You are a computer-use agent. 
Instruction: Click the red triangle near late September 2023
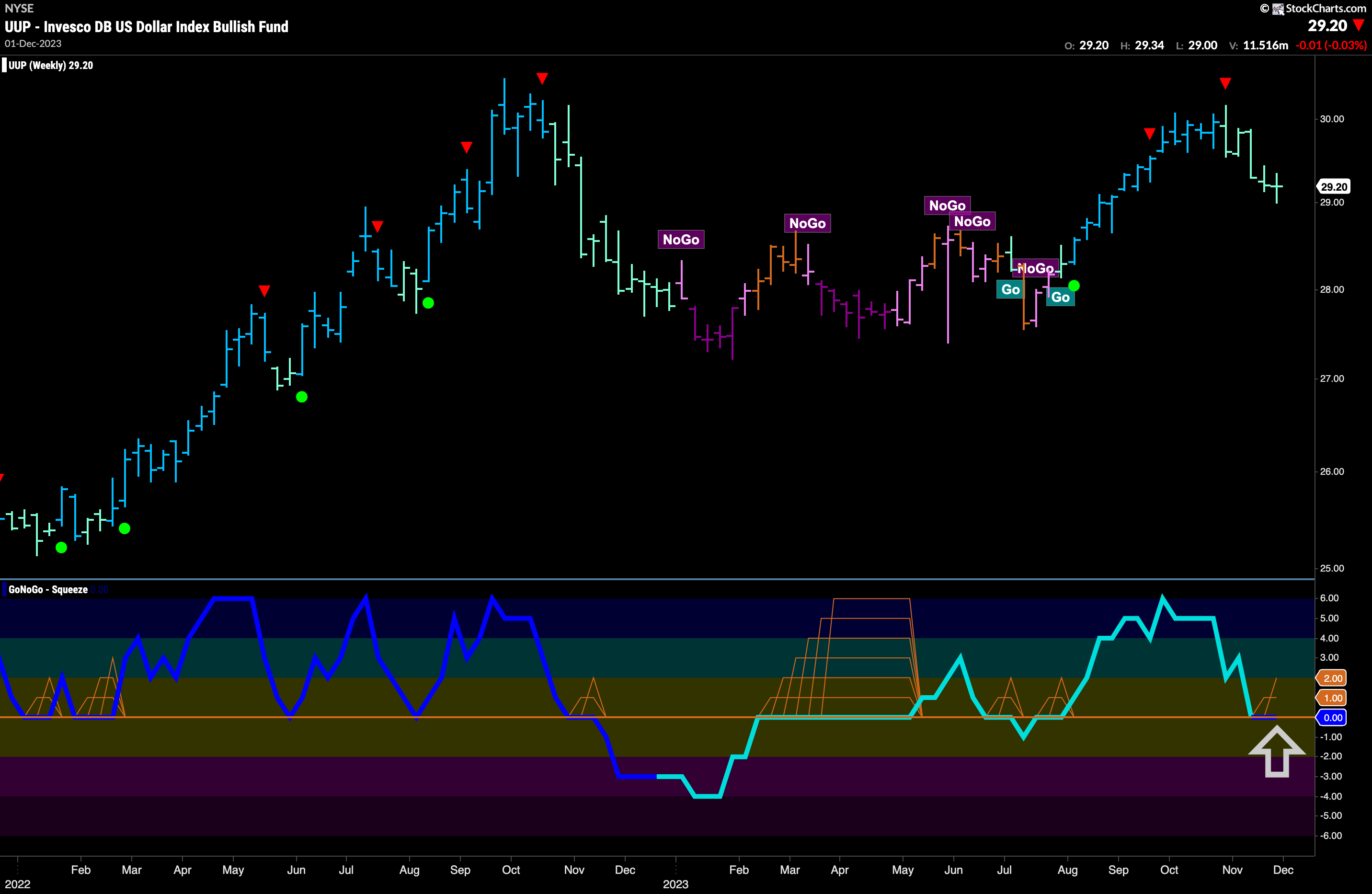pyautogui.click(x=1150, y=134)
